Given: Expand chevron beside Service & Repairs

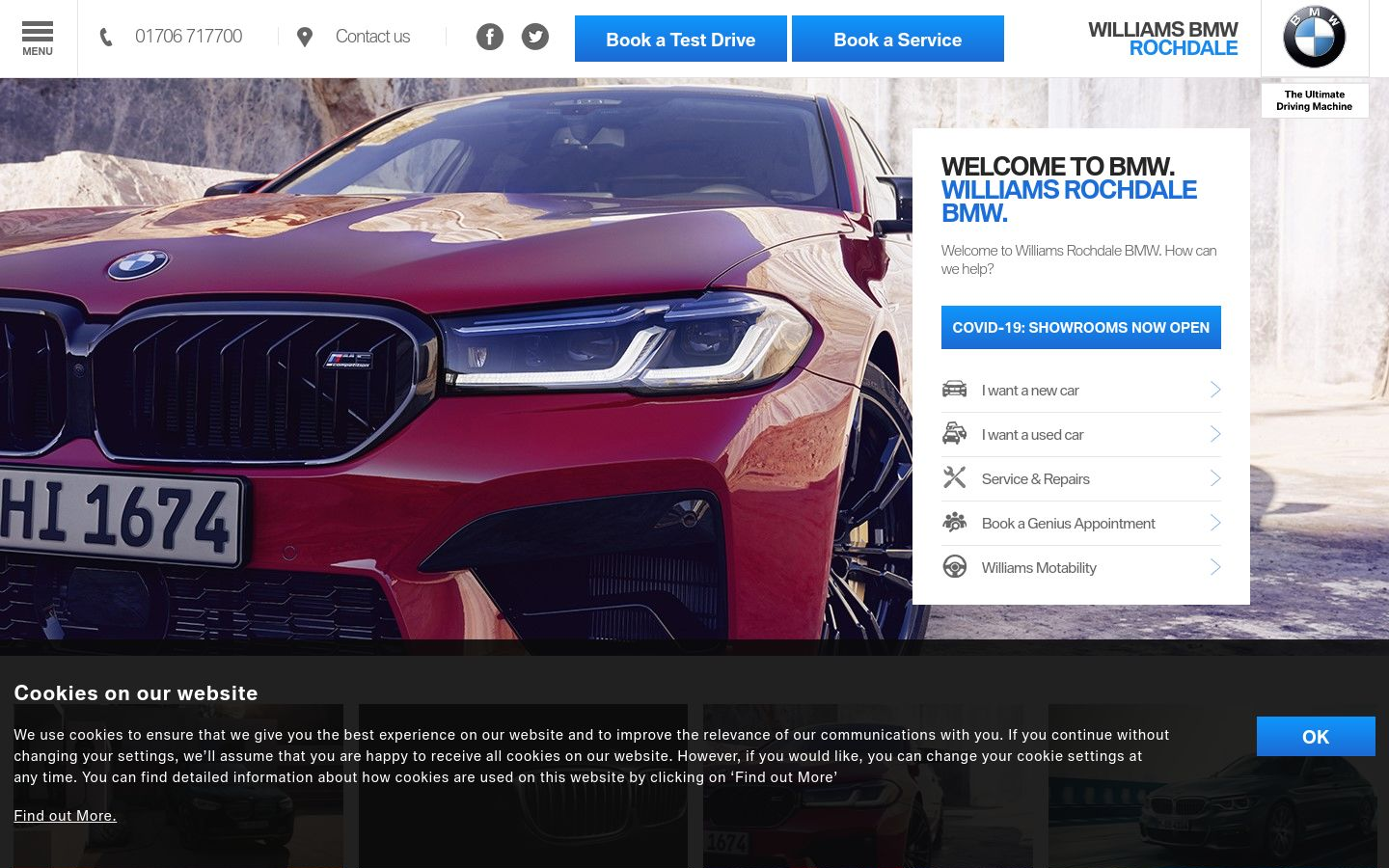Looking at the screenshot, I should click(x=1215, y=478).
